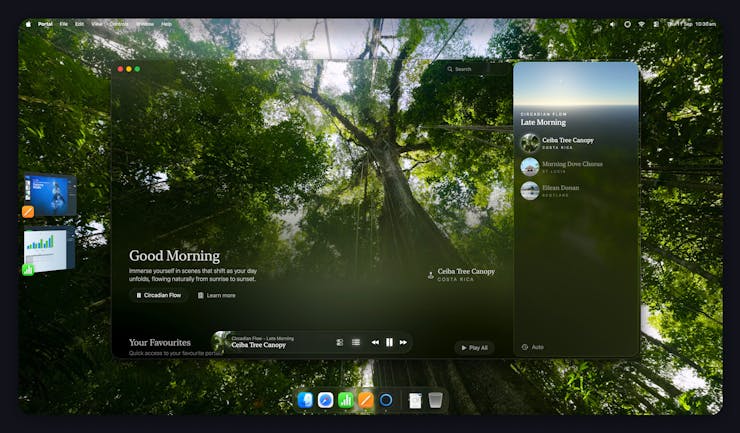This screenshot has height=433, width=740.
Task: Open Safari from the Dock
Action: 325,400
